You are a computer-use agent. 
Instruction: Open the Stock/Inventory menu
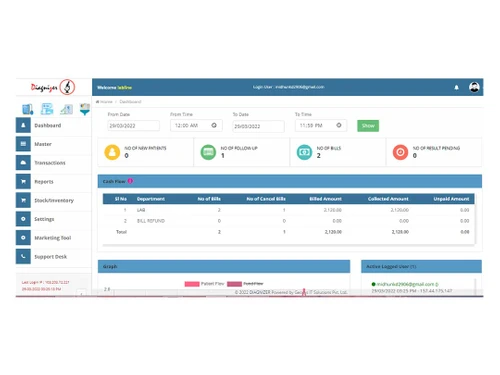pos(53,200)
